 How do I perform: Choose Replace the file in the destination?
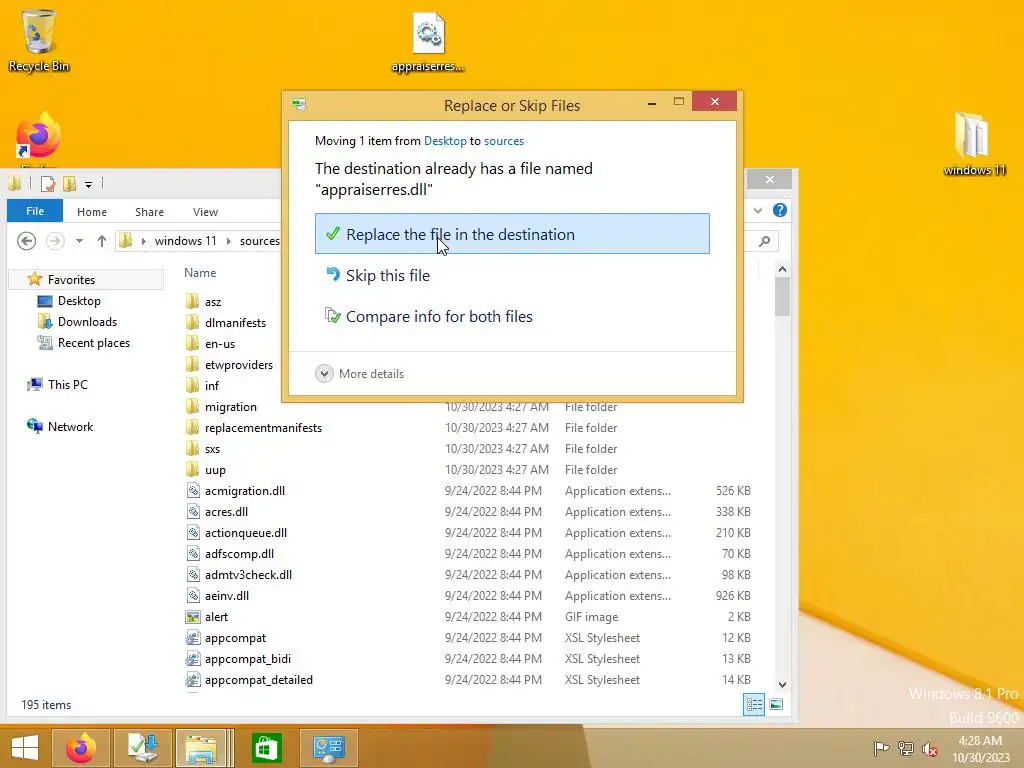point(512,234)
